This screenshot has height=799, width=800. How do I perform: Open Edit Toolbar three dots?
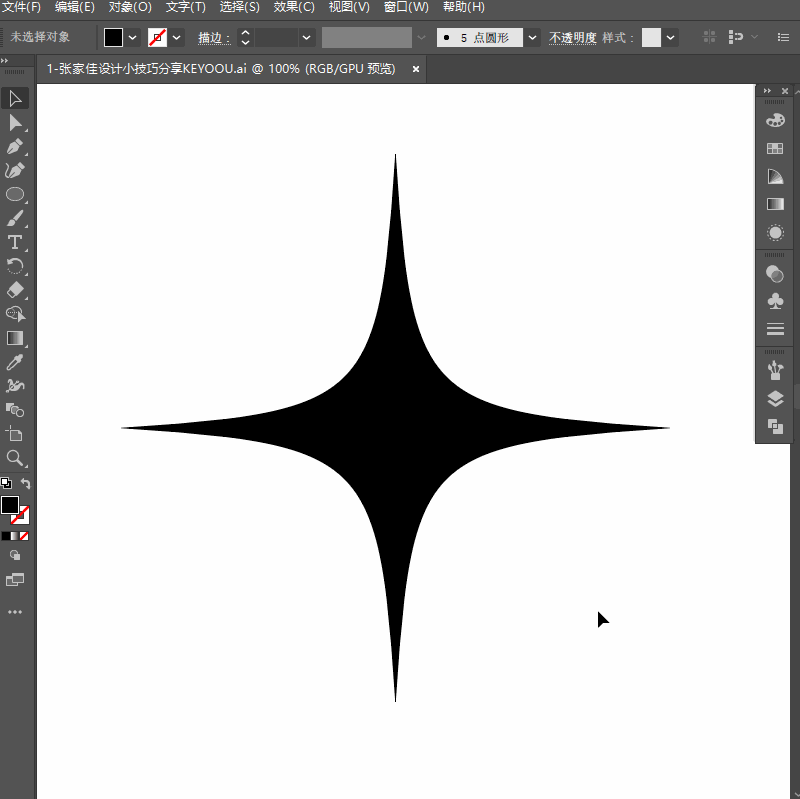(x=15, y=612)
